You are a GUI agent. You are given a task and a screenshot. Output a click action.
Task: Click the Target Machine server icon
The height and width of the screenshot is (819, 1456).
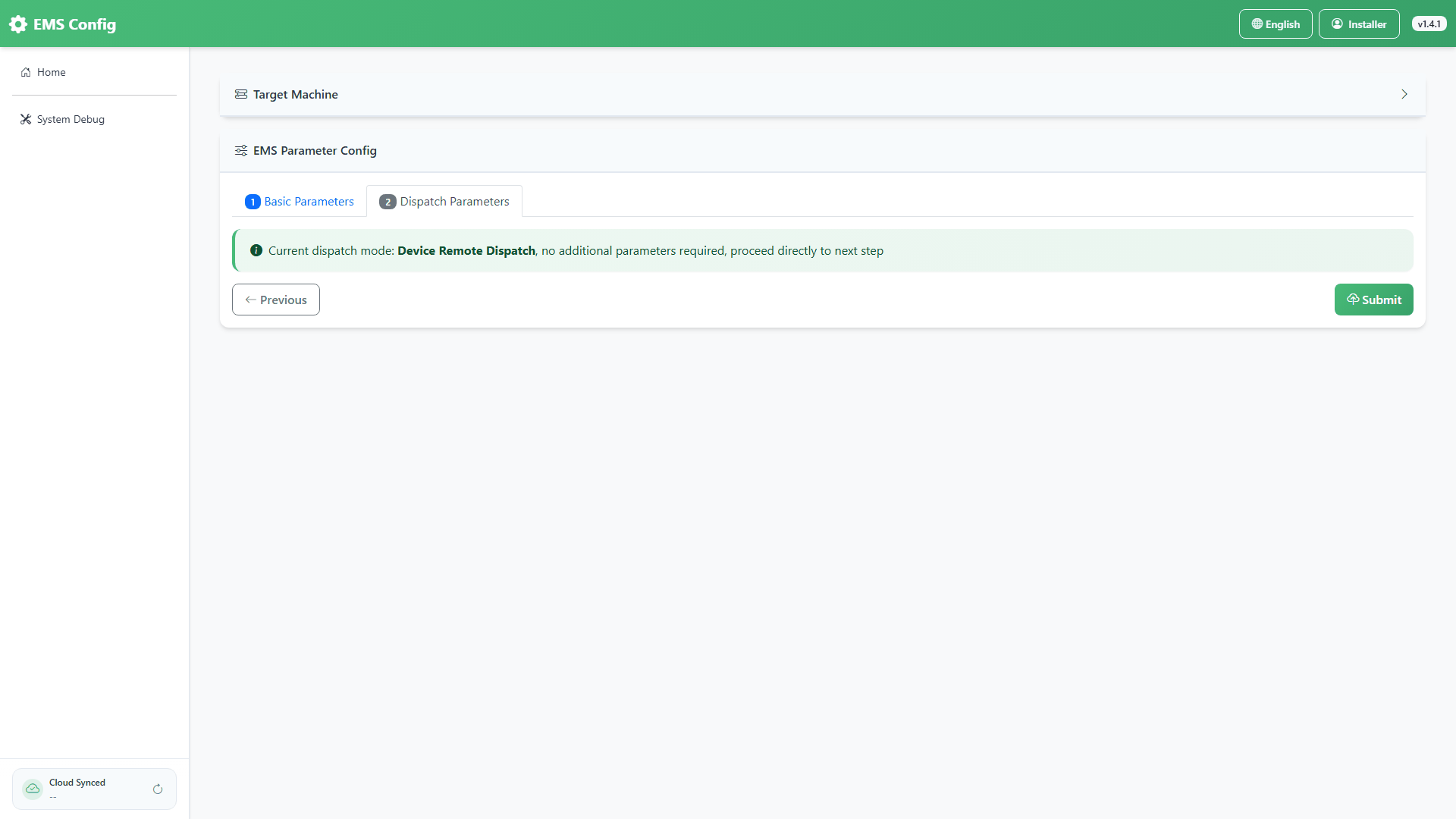point(241,94)
